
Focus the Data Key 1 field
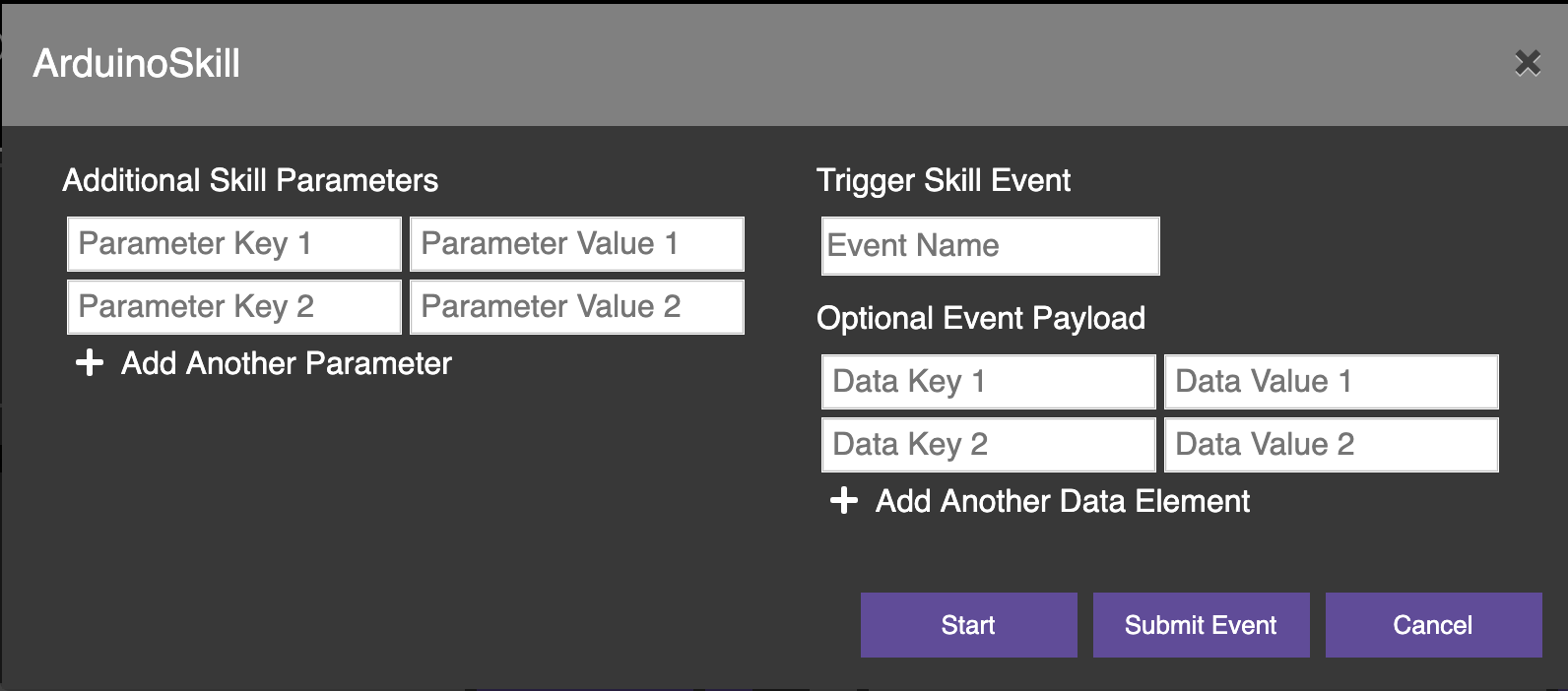tap(989, 382)
